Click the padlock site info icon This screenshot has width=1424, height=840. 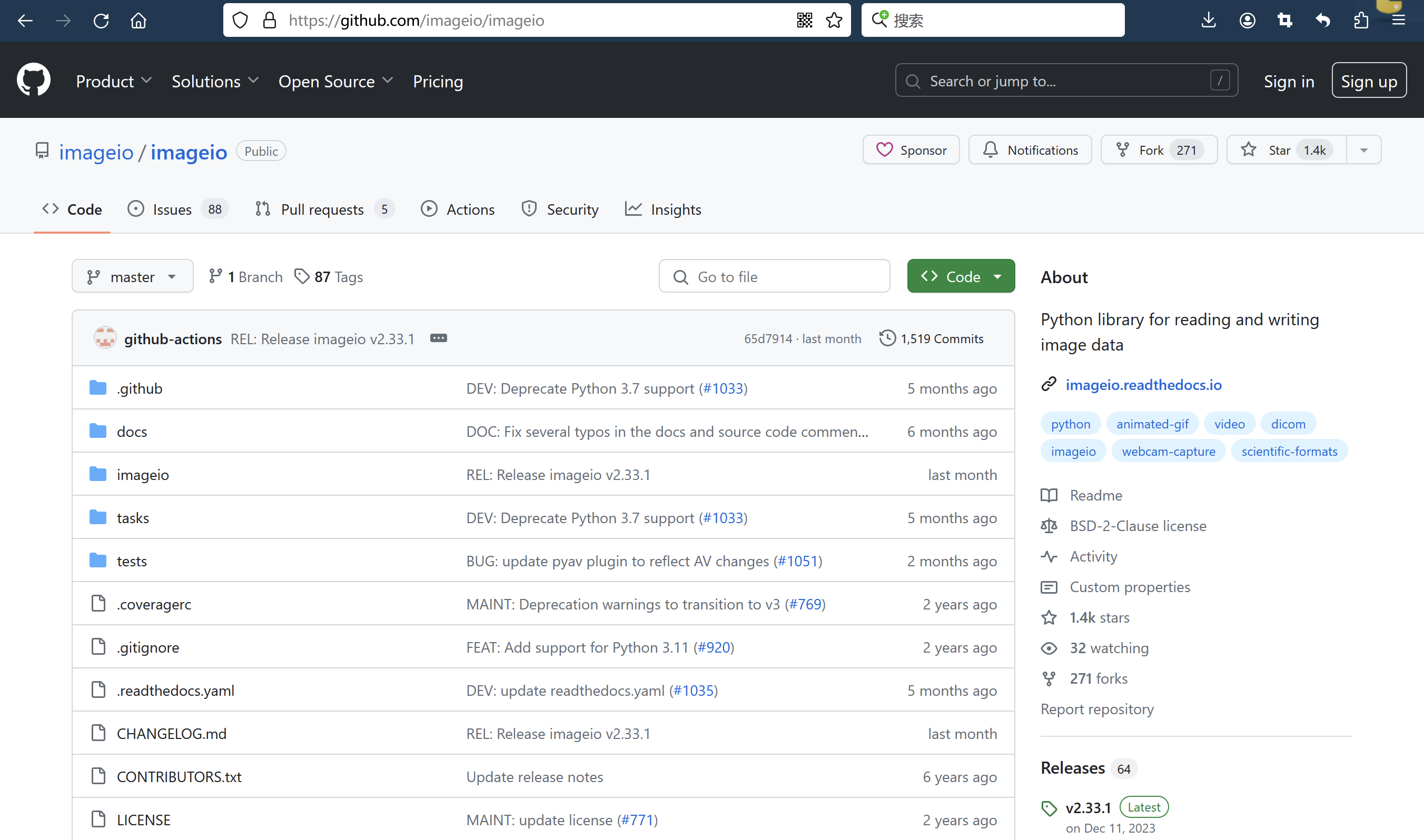pos(270,21)
